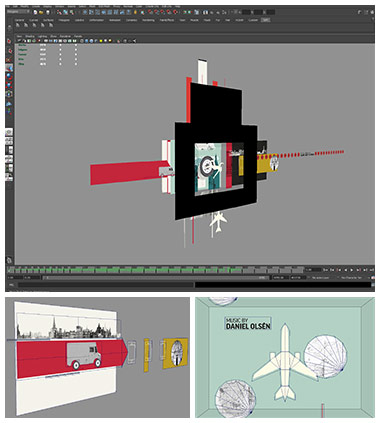The width and height of the screenshot is (380, 423).
Task: Open the shelf options arrow at right edge
Action: [373, 20]
